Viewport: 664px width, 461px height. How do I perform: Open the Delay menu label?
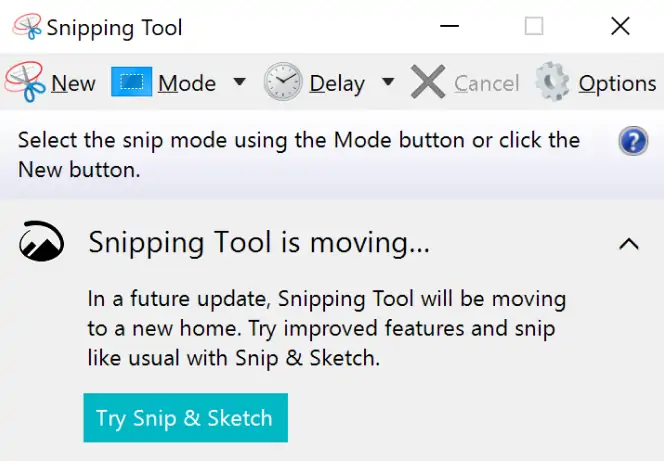click(337, 85)
